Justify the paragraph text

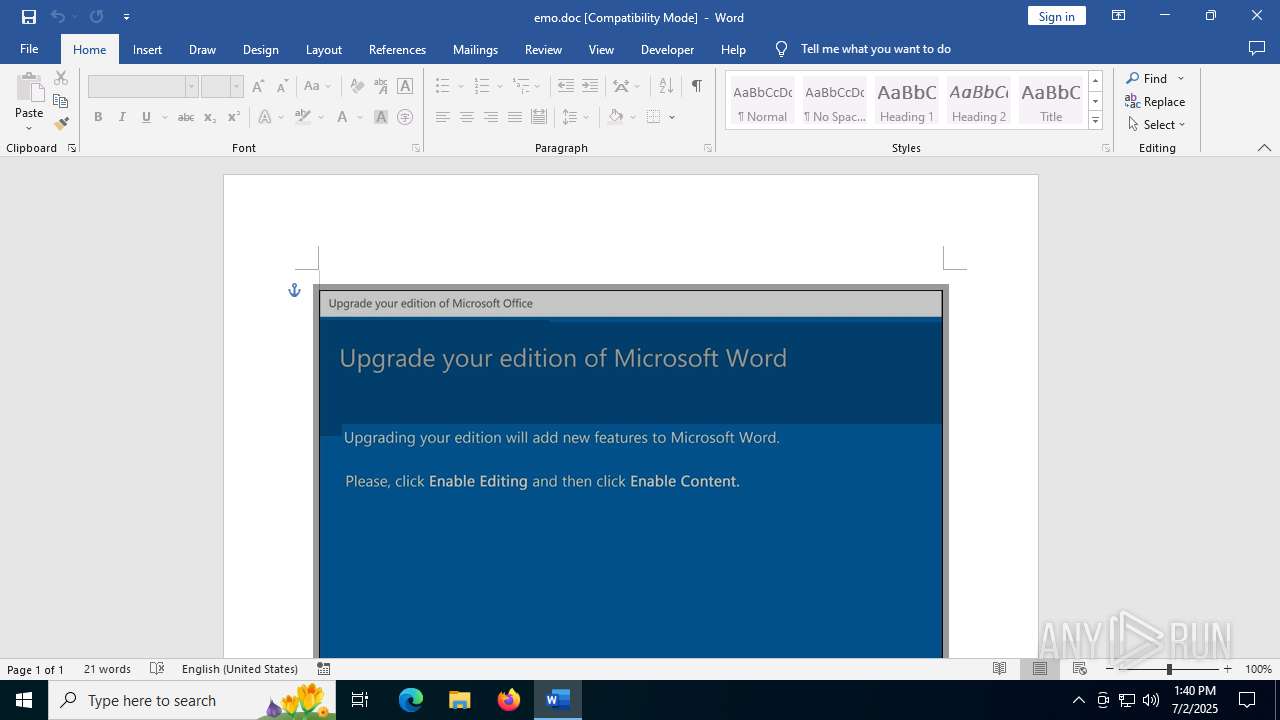514,117
